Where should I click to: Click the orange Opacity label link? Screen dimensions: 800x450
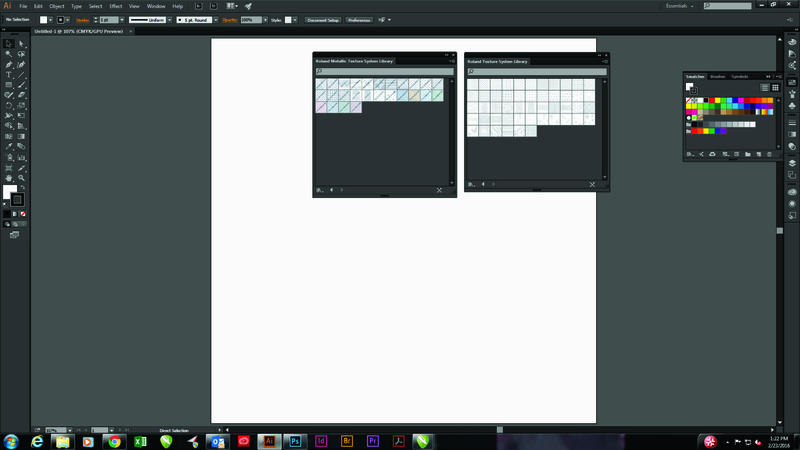coord(230,20)
